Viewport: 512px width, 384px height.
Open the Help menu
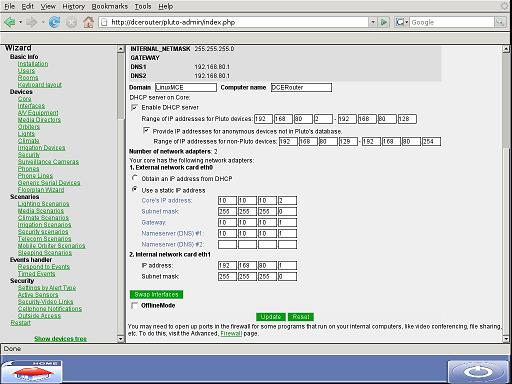point(165,6)
